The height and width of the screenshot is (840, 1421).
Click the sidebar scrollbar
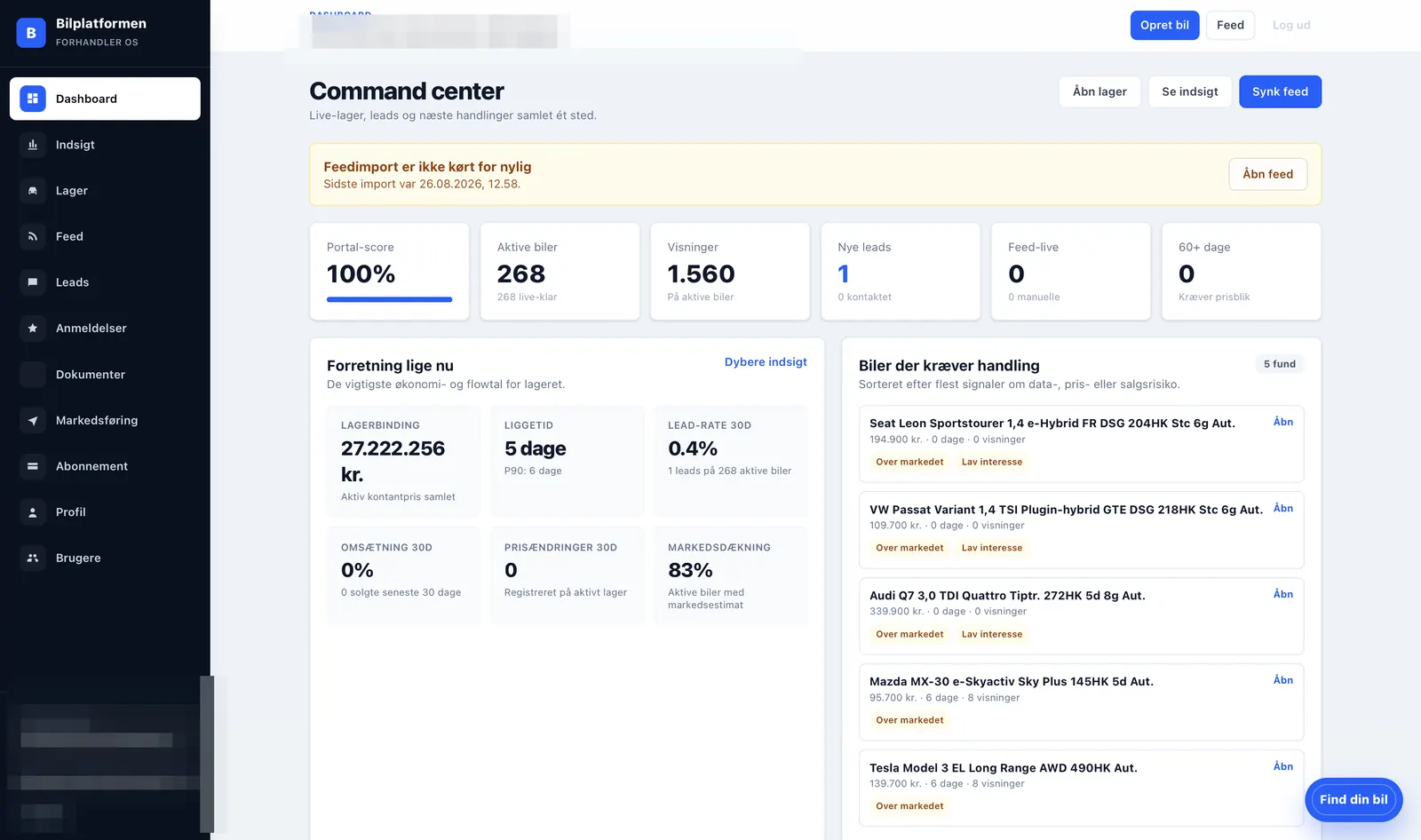(207, 754)
